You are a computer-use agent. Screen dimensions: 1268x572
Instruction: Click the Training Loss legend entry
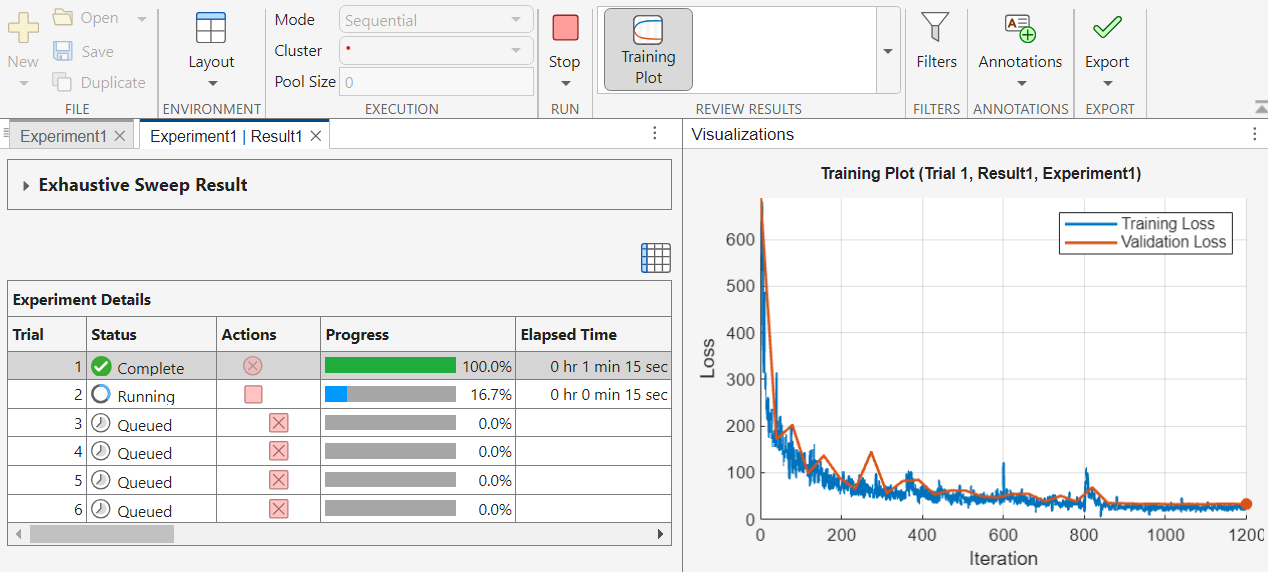[1146, 224]
